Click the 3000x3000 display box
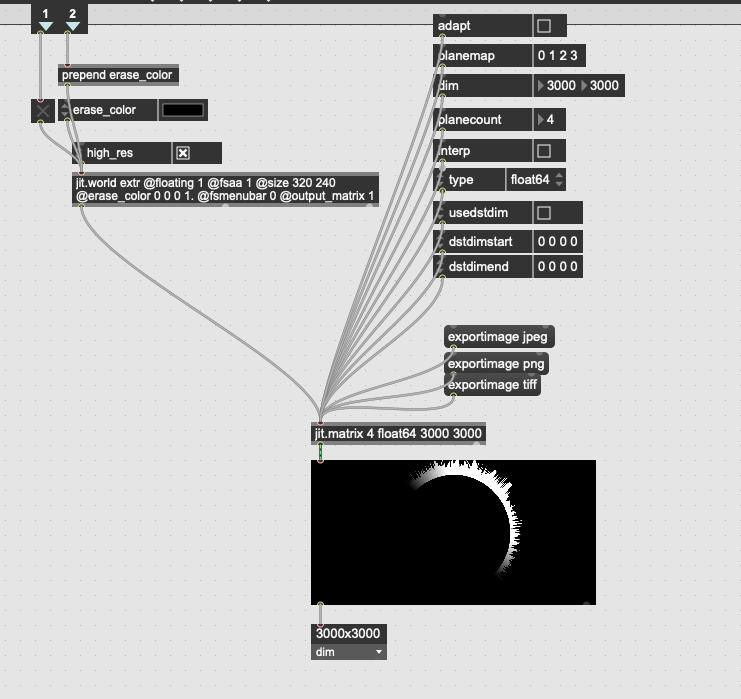 349,634
